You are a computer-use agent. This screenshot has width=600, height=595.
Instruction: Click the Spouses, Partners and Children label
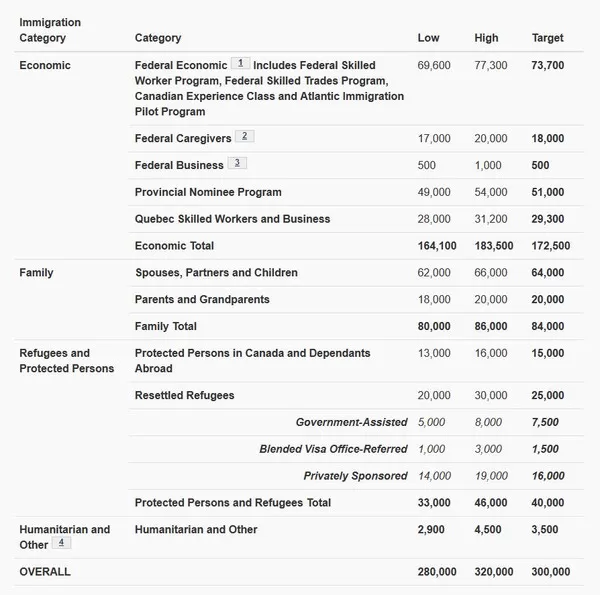[217, 272]
